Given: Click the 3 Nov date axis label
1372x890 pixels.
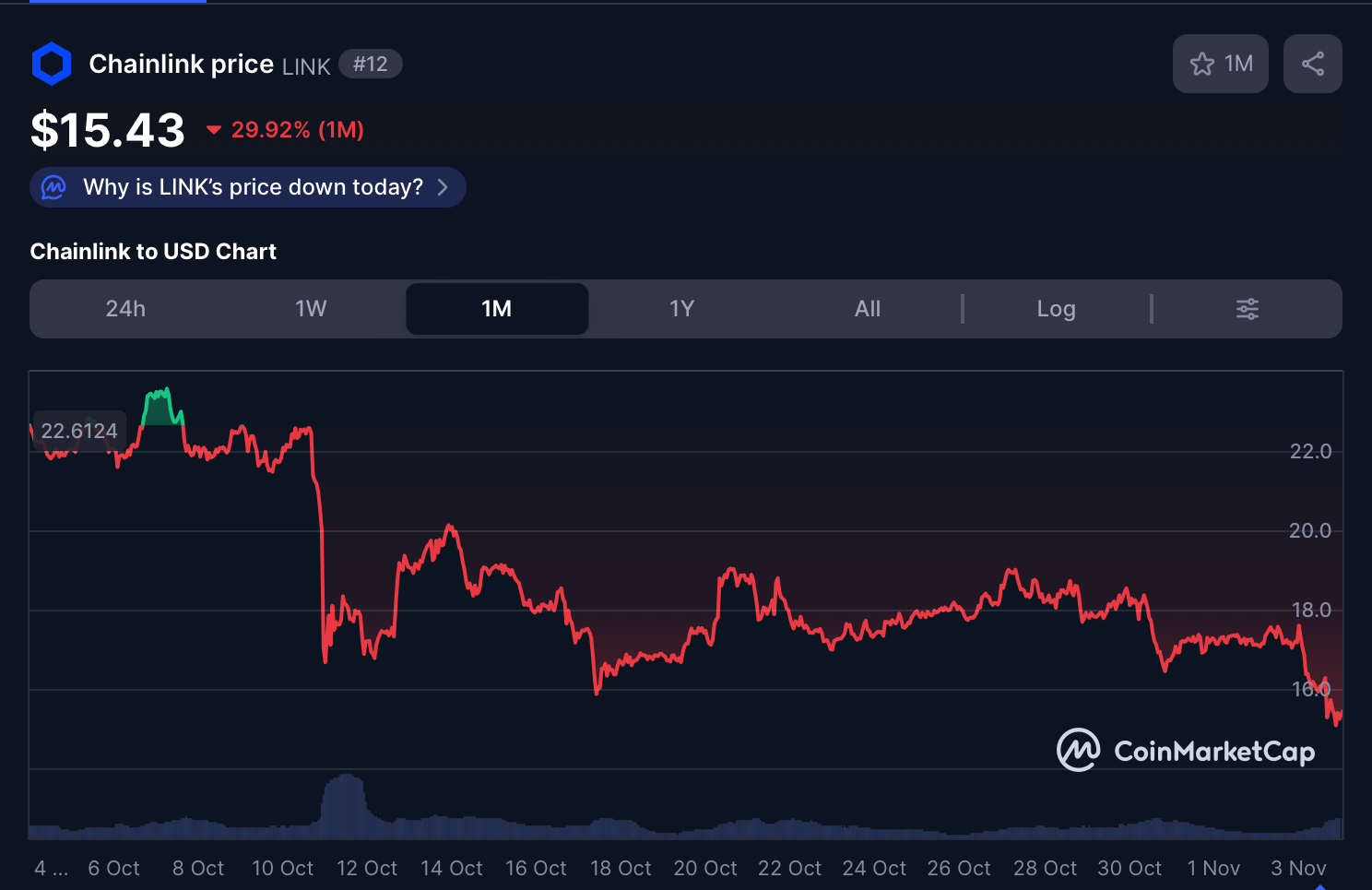Looking at the screenshot, I should 1298,869.
